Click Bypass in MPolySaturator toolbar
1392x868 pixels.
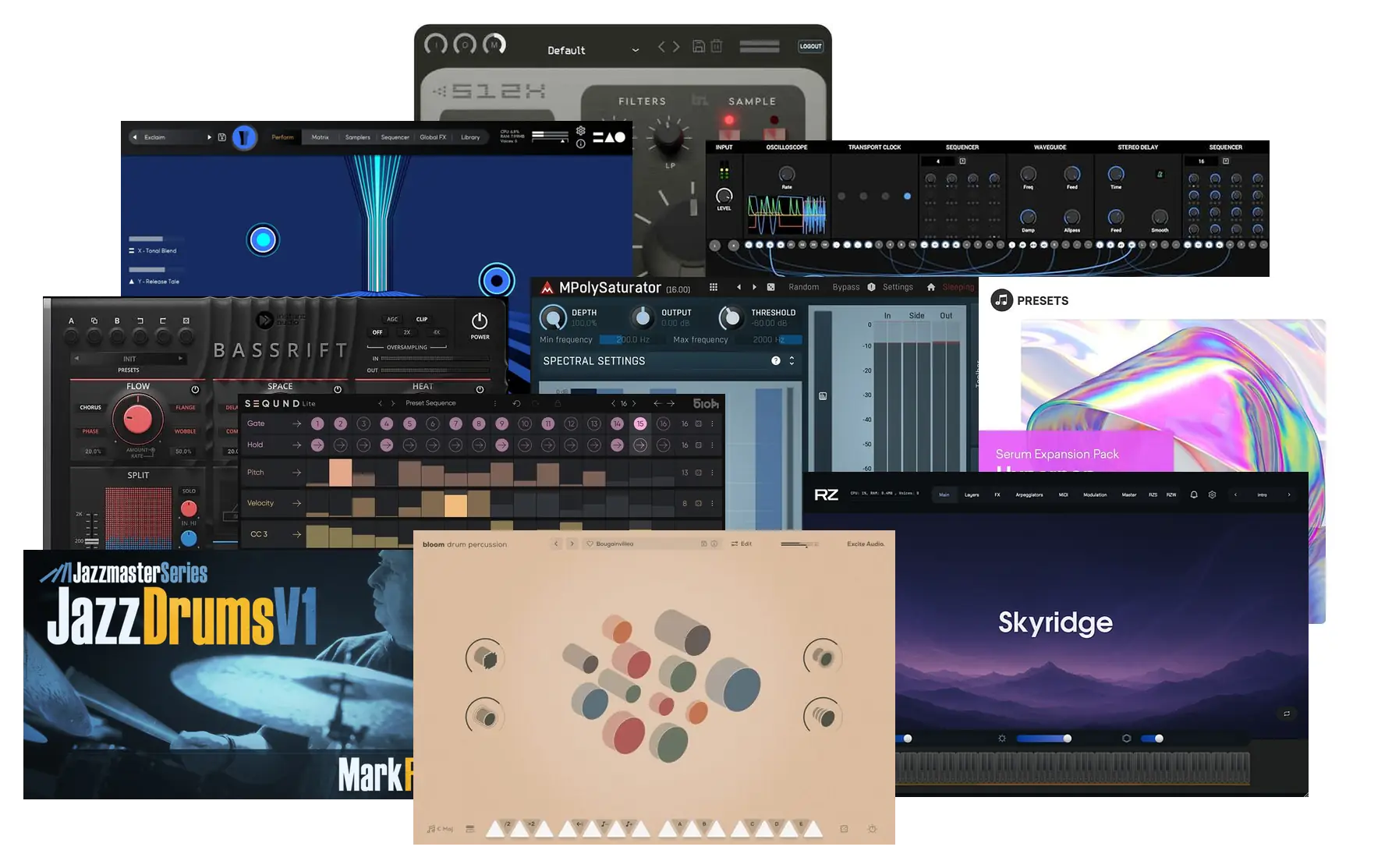click(845, 287)
